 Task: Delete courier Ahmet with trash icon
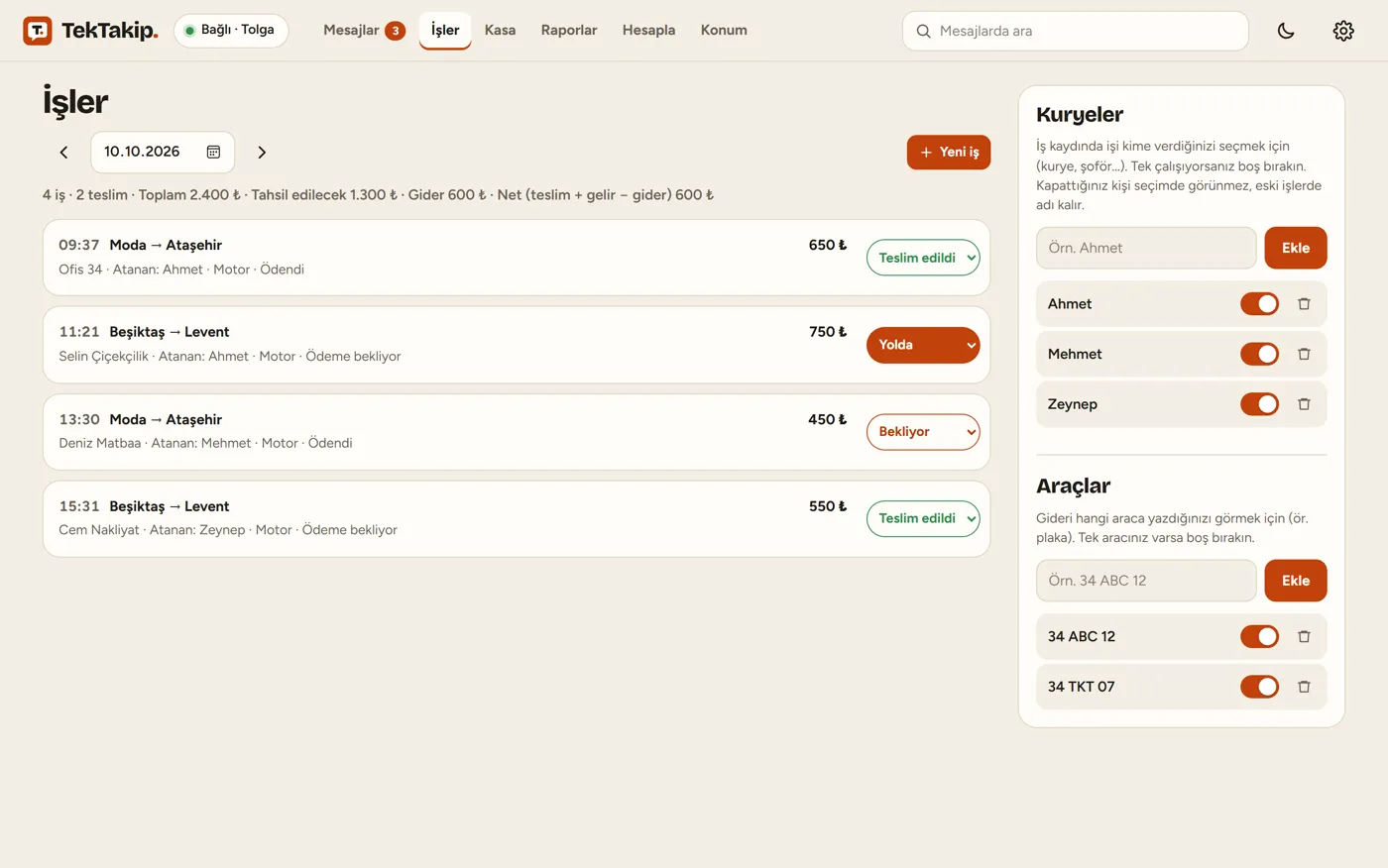pos(1304,304)
